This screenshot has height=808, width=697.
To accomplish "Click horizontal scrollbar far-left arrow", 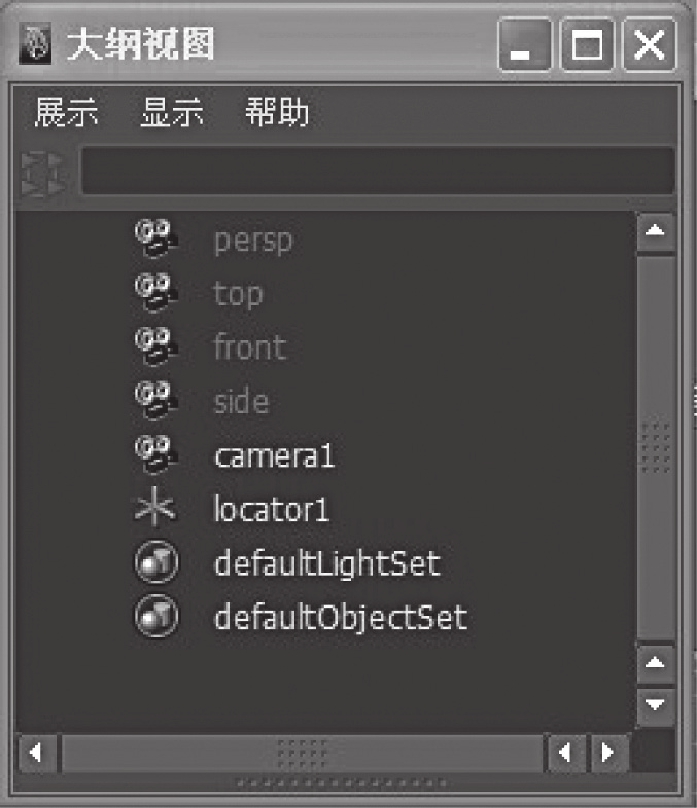I will (37, 753).
